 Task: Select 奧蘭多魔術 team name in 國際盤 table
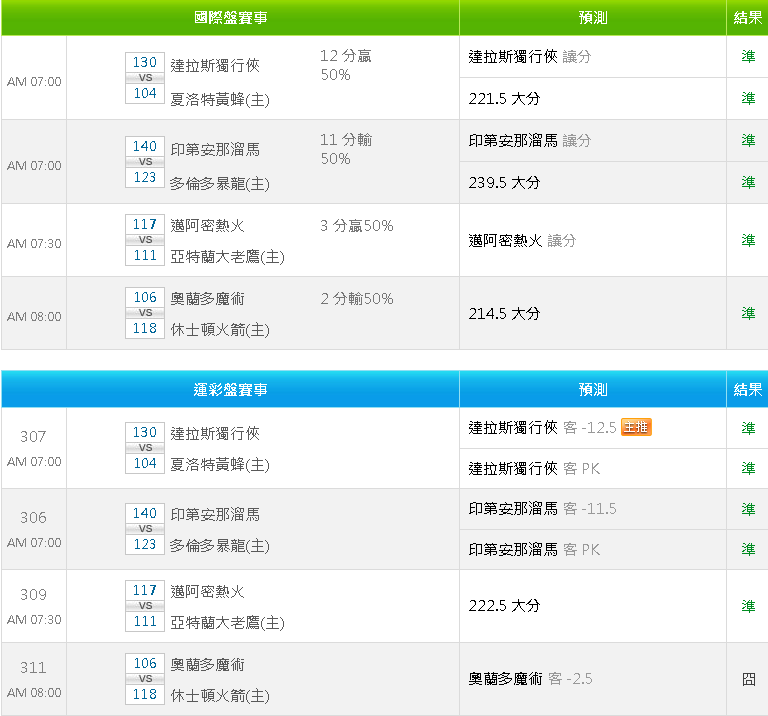coord(207,299)
